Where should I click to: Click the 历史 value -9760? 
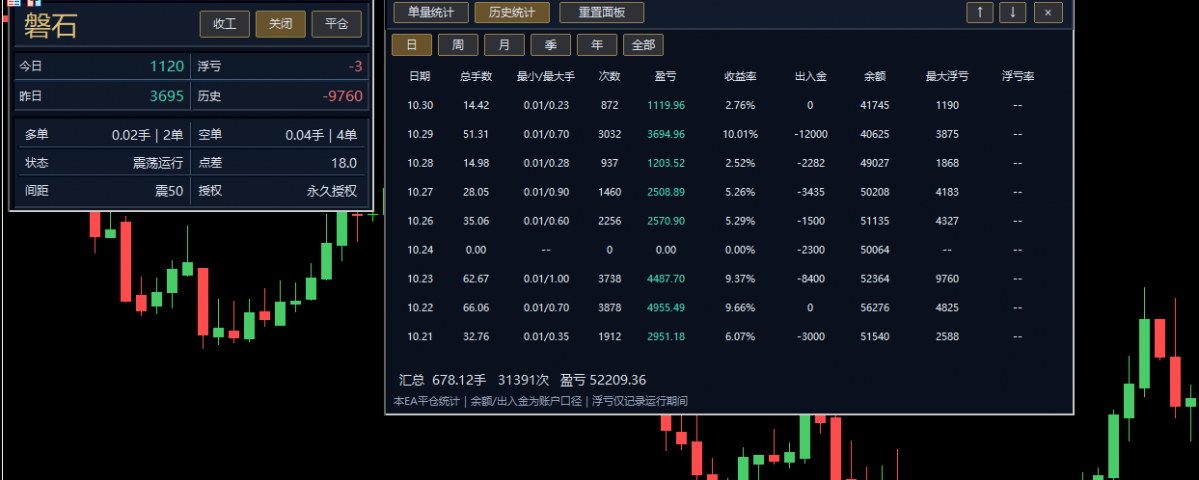click(343, 96)
